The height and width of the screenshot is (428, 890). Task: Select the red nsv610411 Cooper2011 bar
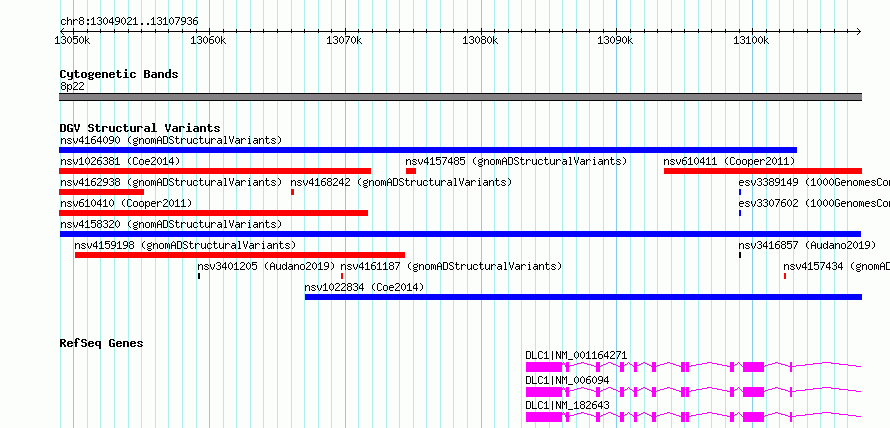tap(763, 171)
